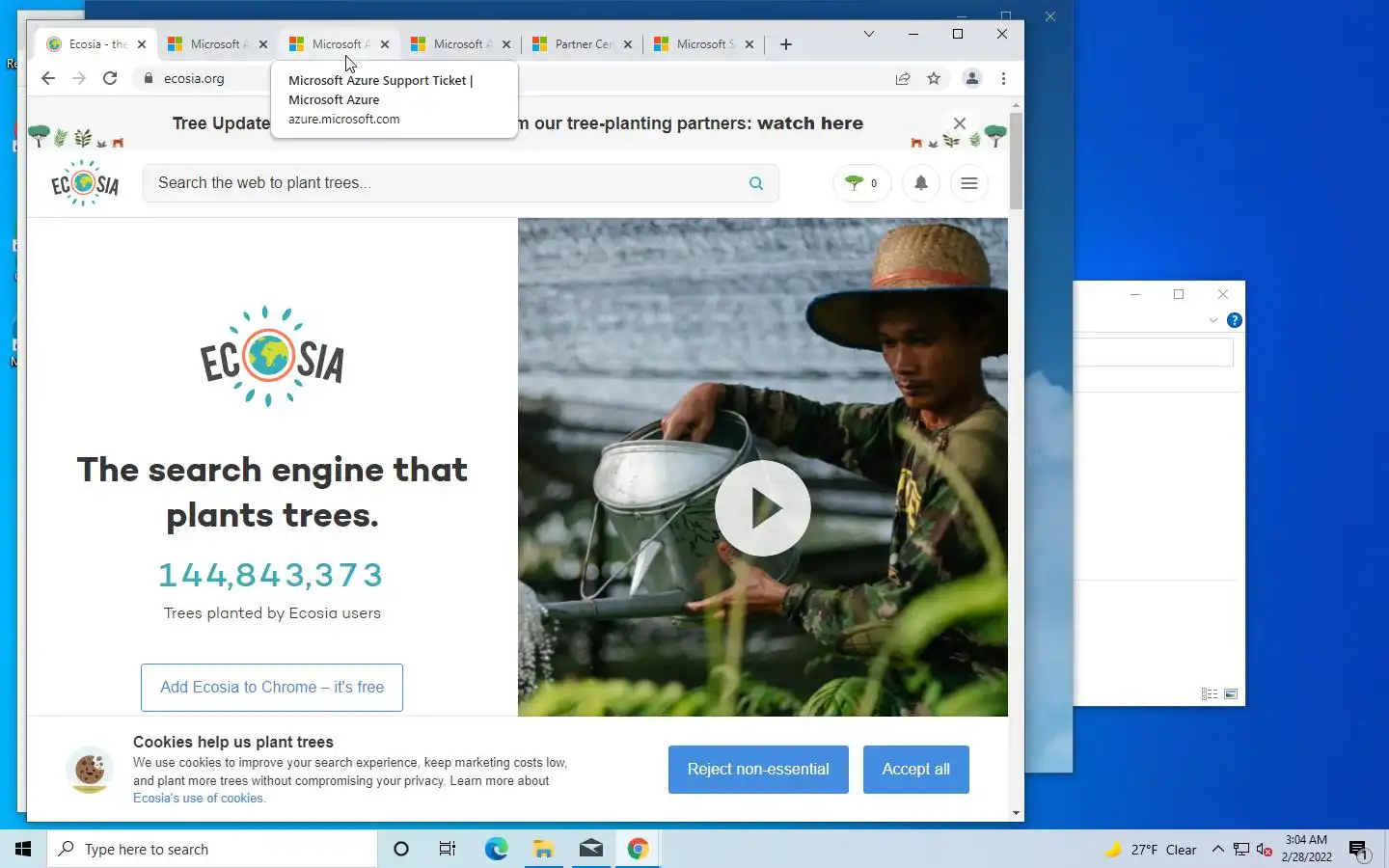Image resolution: width=1389 pixels, height=868 pixels.
Task: Click the browser forward arrow
Action: pyautogui.click(x=79, y=78)
